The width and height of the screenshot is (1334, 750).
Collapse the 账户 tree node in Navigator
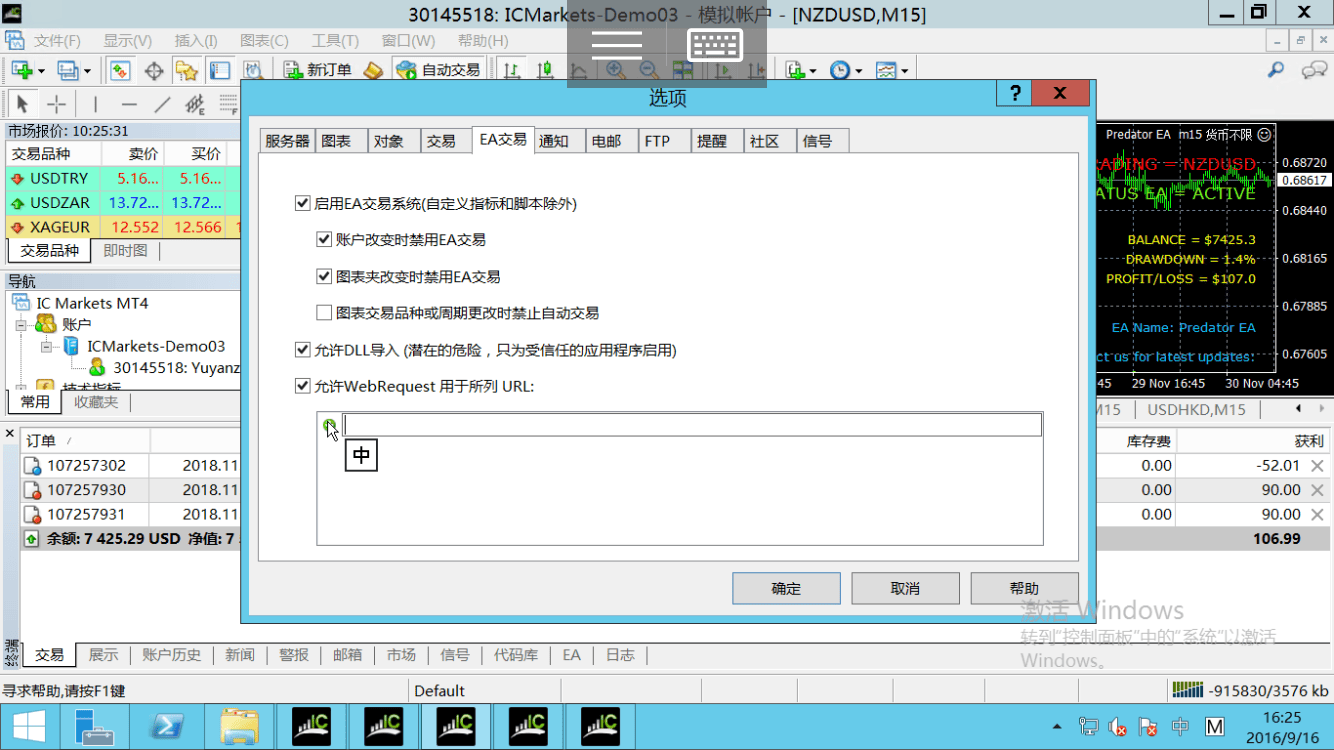21,325
